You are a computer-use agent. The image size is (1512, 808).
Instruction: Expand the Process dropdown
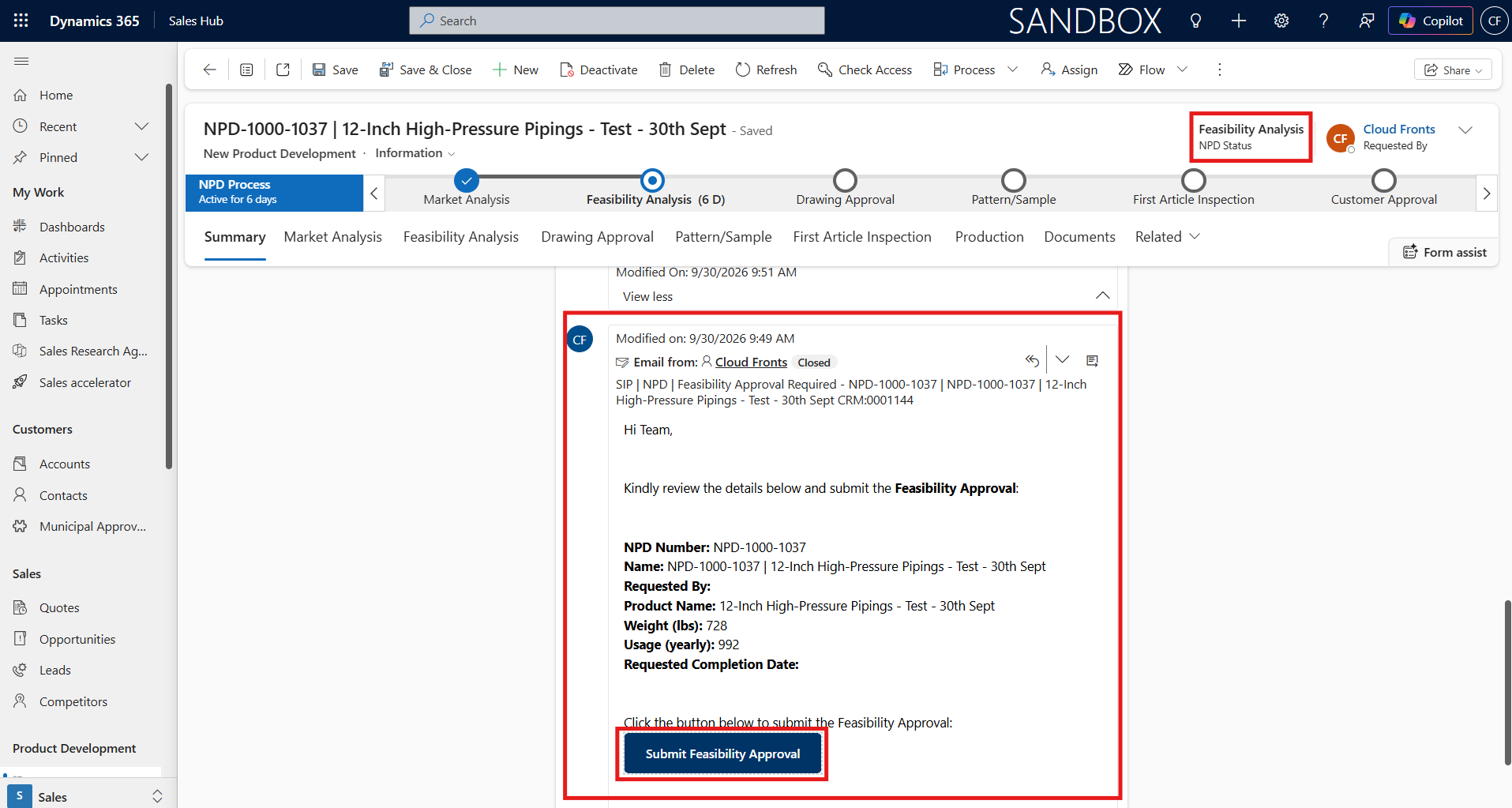click(x=1013, y=70)
